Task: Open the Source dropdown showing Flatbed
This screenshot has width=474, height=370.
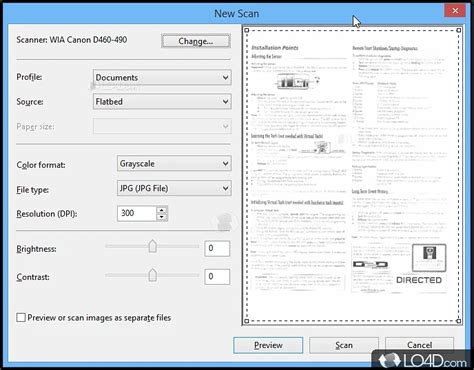Action: point(162,102)
